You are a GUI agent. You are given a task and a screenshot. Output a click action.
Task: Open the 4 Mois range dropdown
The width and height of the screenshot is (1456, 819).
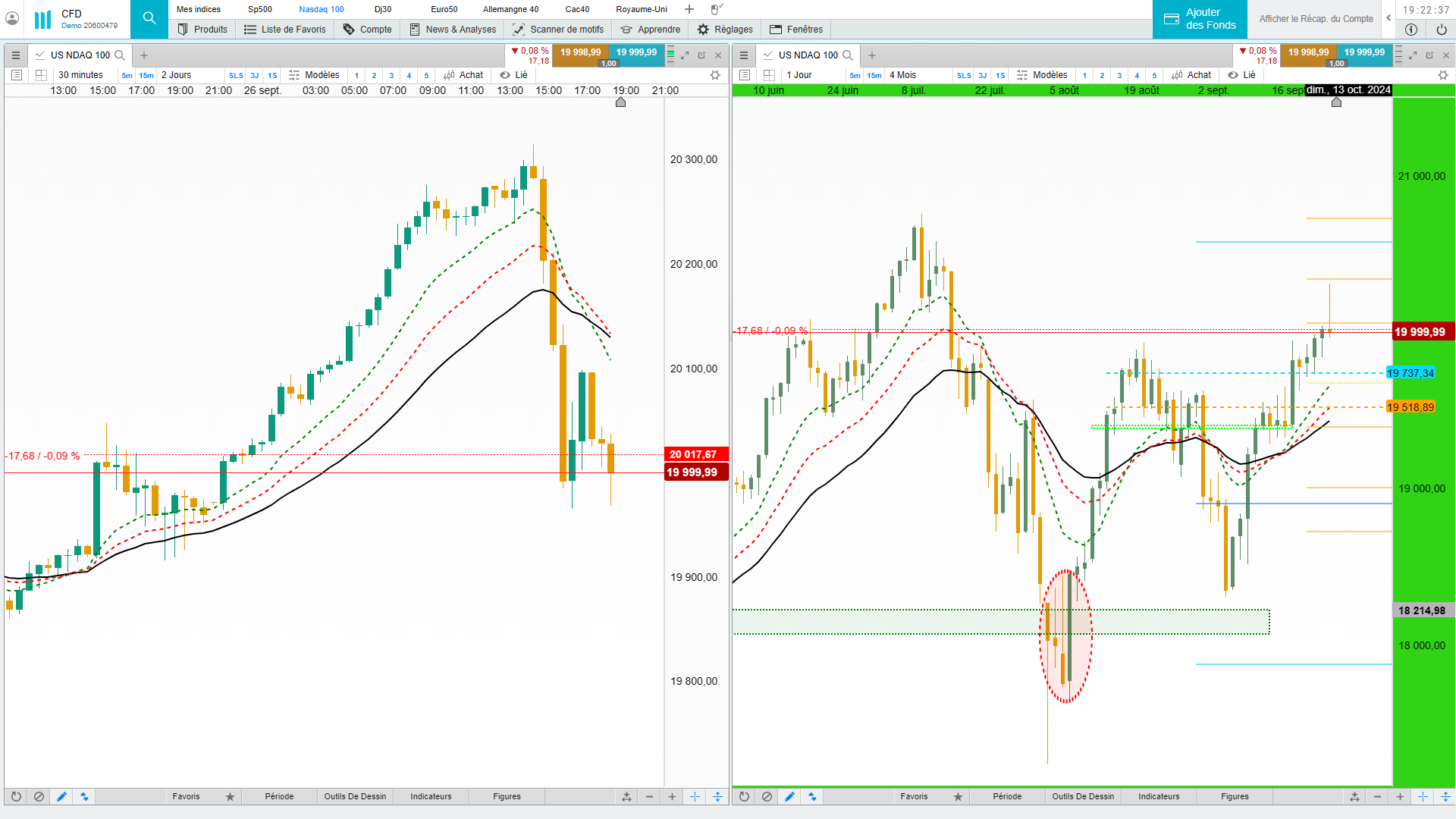click(x=902, y=75)
